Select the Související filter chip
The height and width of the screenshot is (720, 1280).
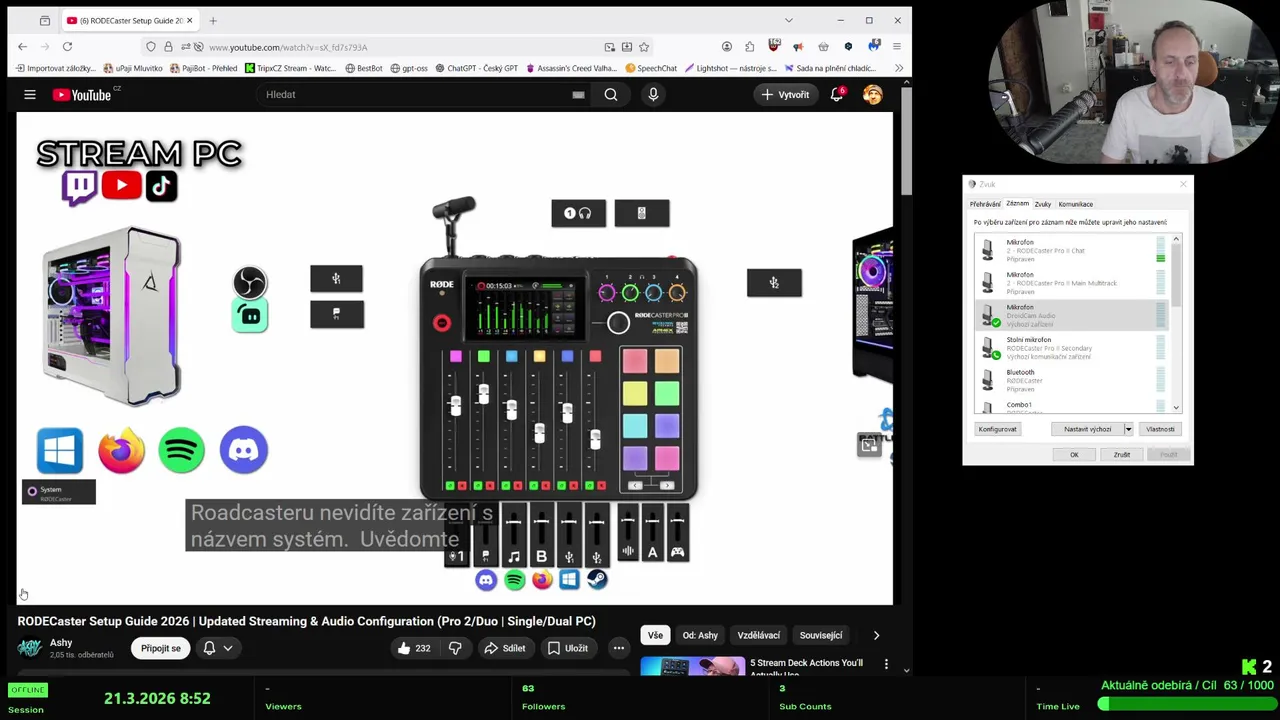[x=821, y=635]
